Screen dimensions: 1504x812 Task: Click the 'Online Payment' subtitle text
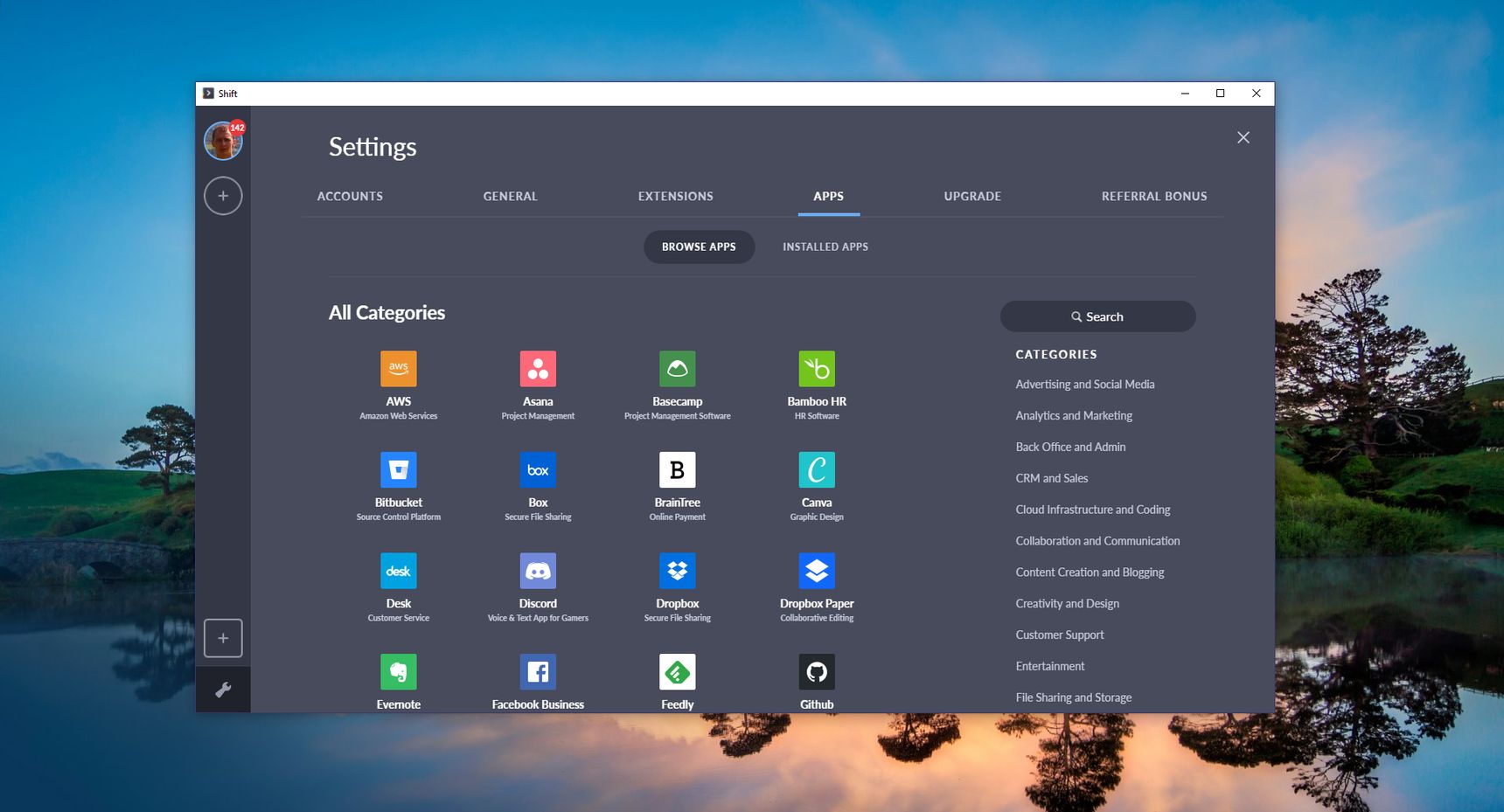click(x=678, y=517)
